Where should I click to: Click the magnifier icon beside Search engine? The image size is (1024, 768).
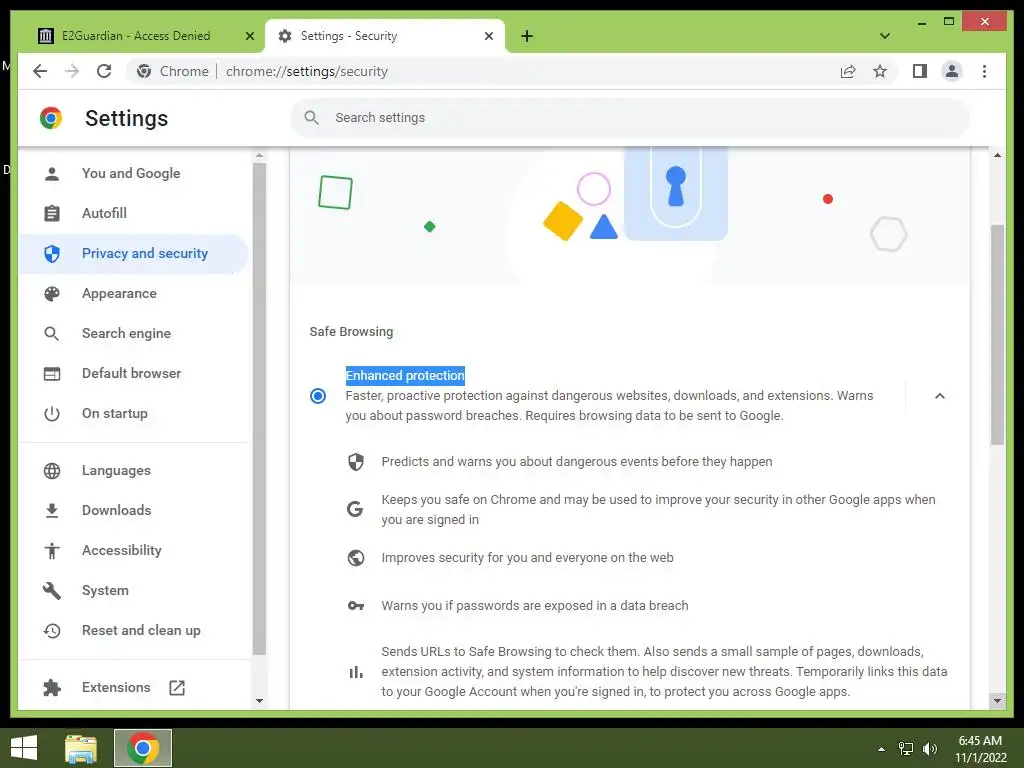point(52,334)
